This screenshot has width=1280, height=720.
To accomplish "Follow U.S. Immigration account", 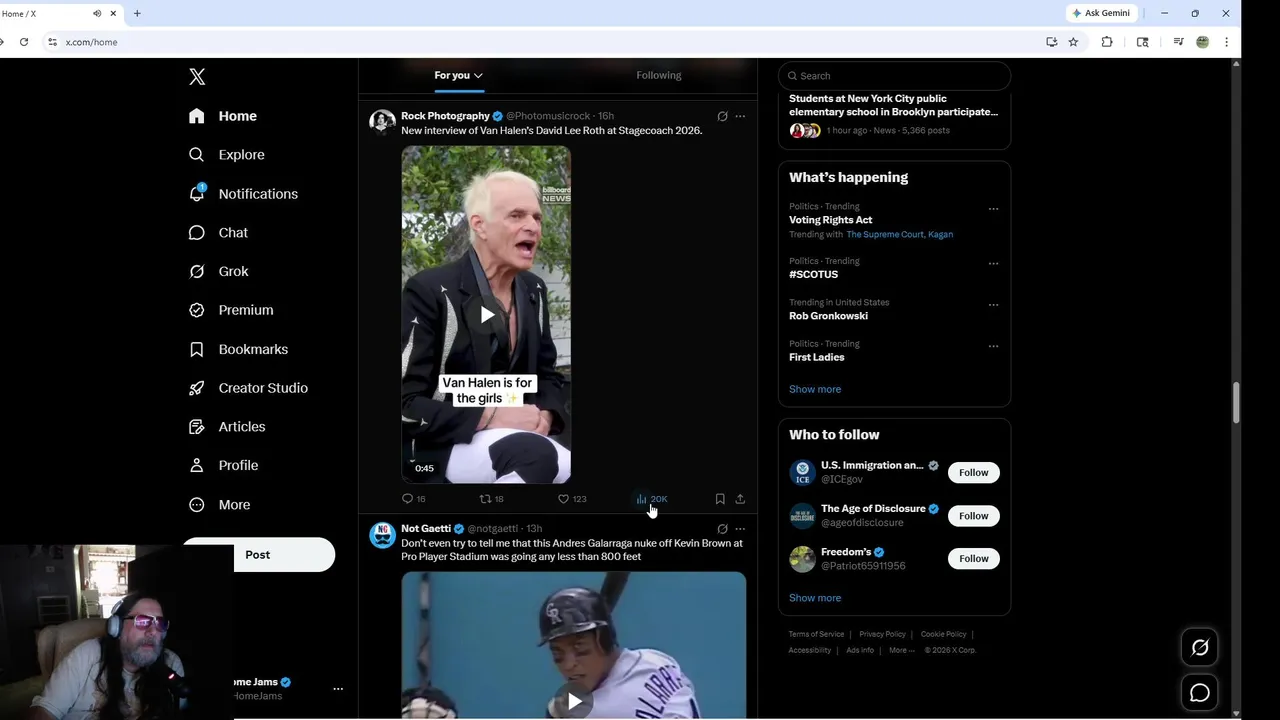I will click(x=974, y=473).
